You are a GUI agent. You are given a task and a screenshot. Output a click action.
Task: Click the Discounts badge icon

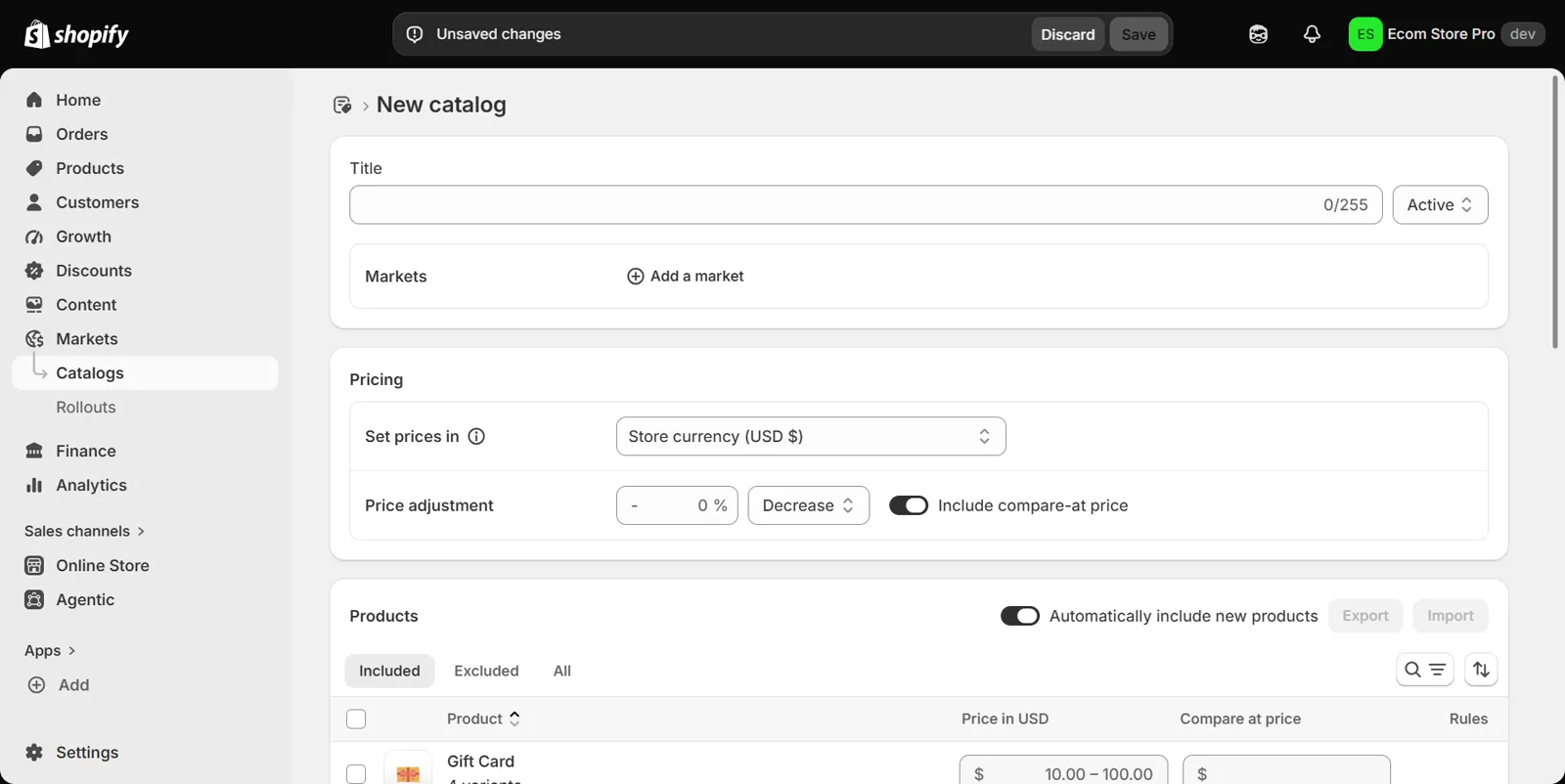(x=34, y=271)
